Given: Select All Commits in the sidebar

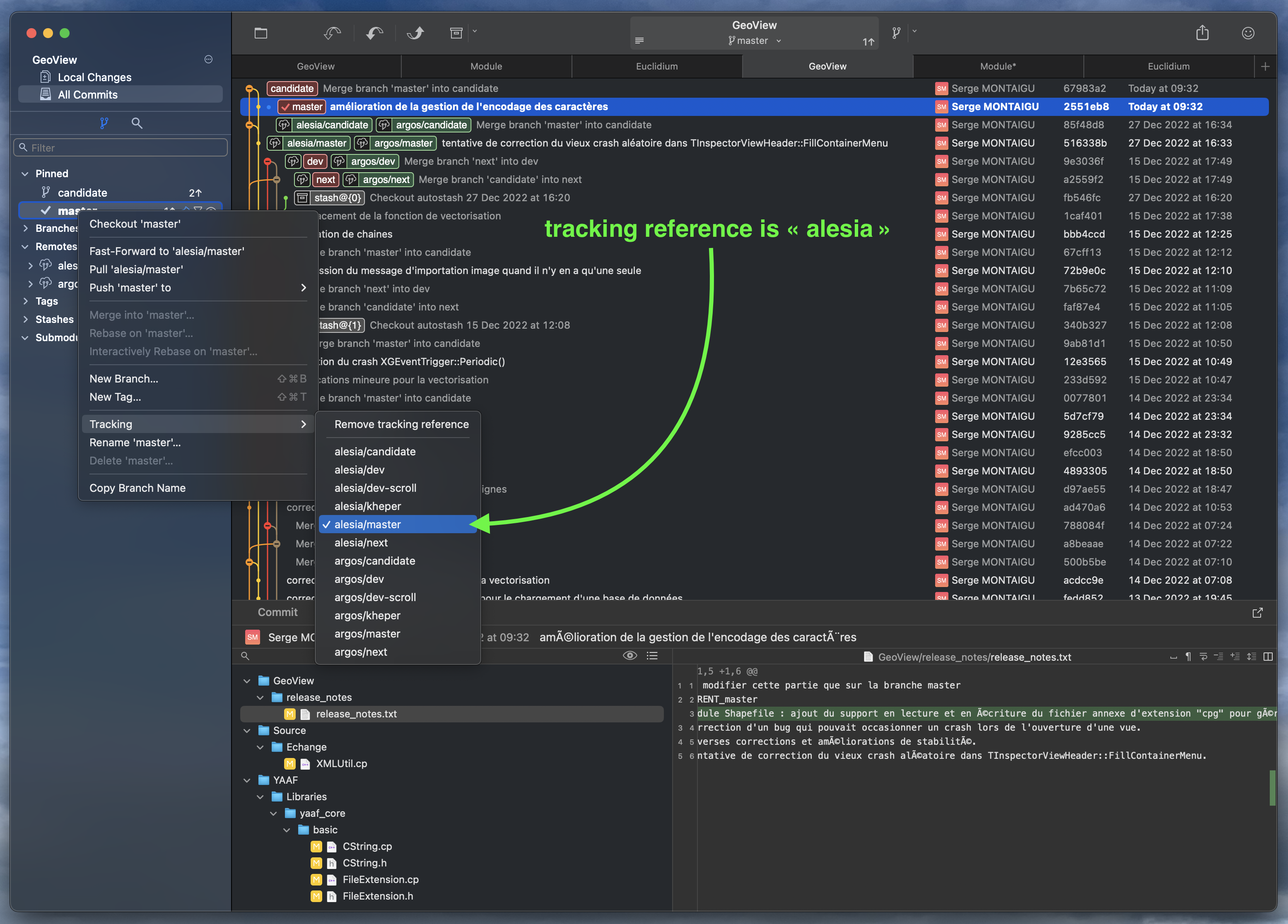Looking at the screenshot, I should point(87,94).
